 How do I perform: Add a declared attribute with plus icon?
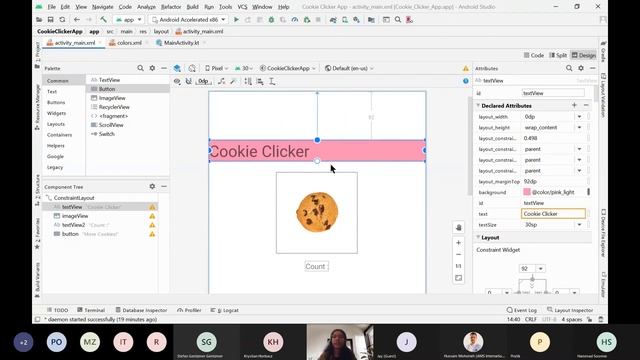point(574,105)
